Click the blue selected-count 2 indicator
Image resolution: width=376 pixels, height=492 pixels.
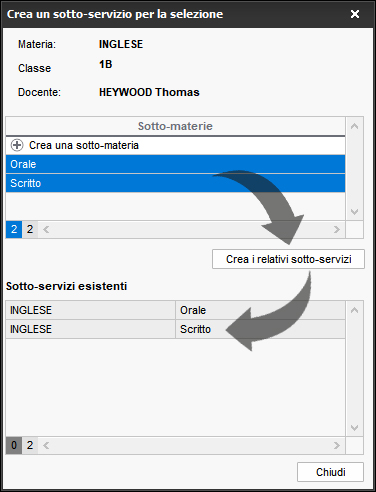point(14,229)
